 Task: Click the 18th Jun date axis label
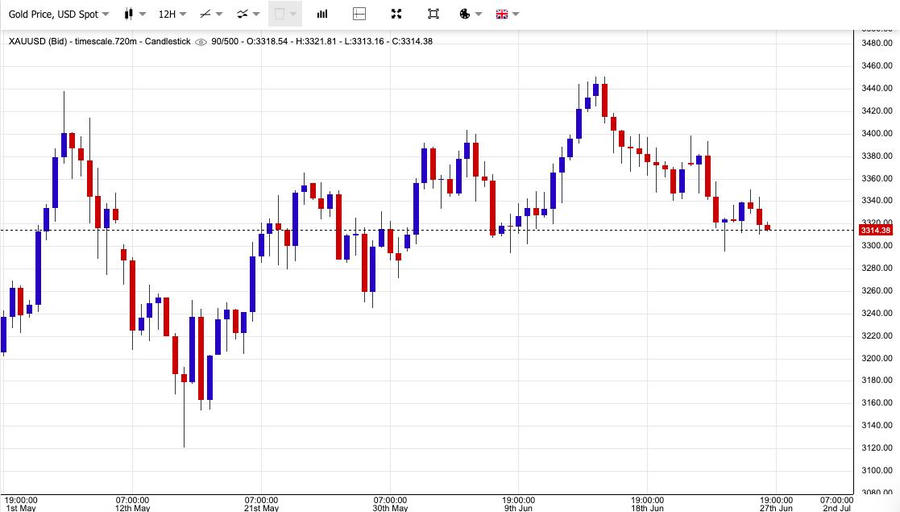(x=648, y=507)
